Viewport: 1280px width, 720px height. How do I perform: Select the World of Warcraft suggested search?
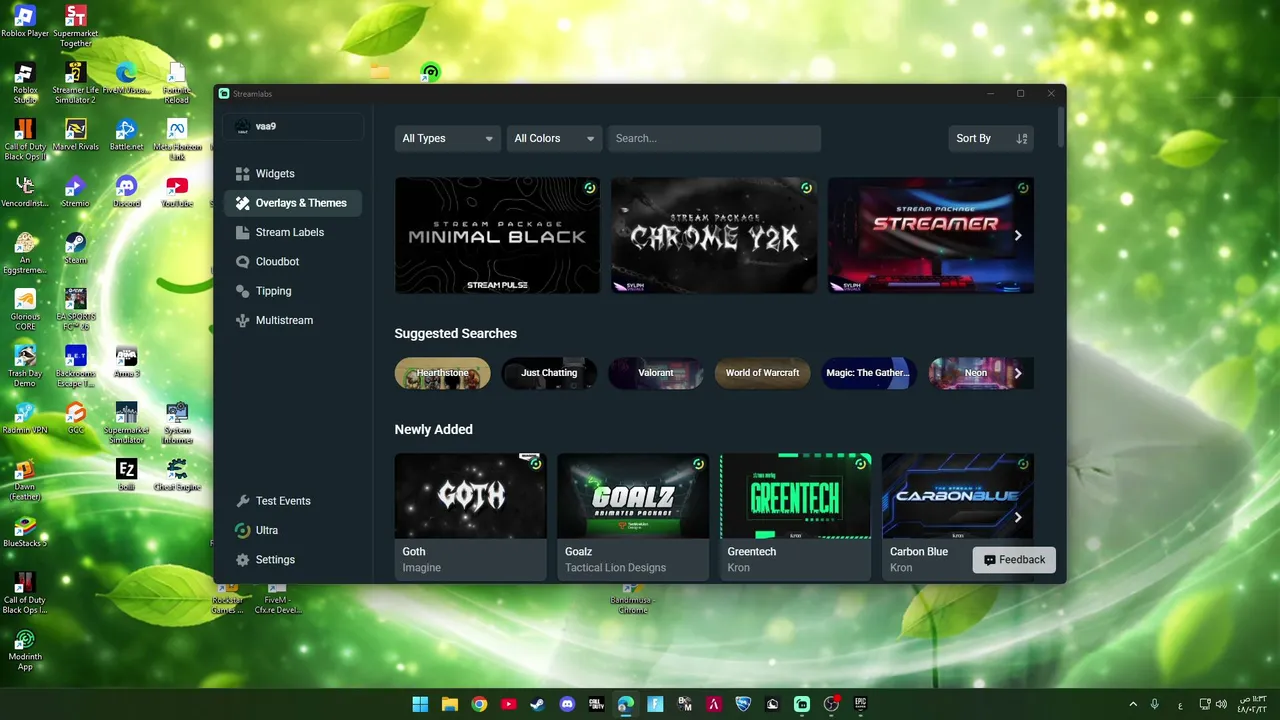point(762,373)
